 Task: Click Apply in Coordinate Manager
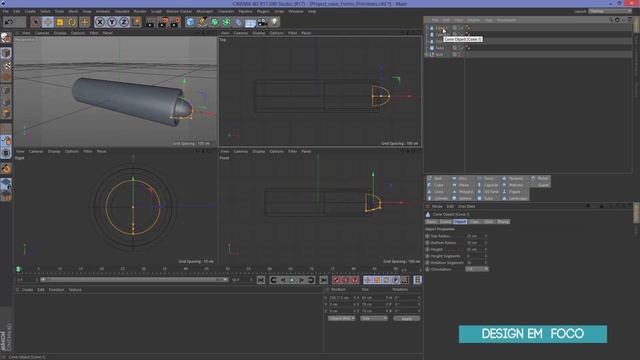tap(407, 318)
